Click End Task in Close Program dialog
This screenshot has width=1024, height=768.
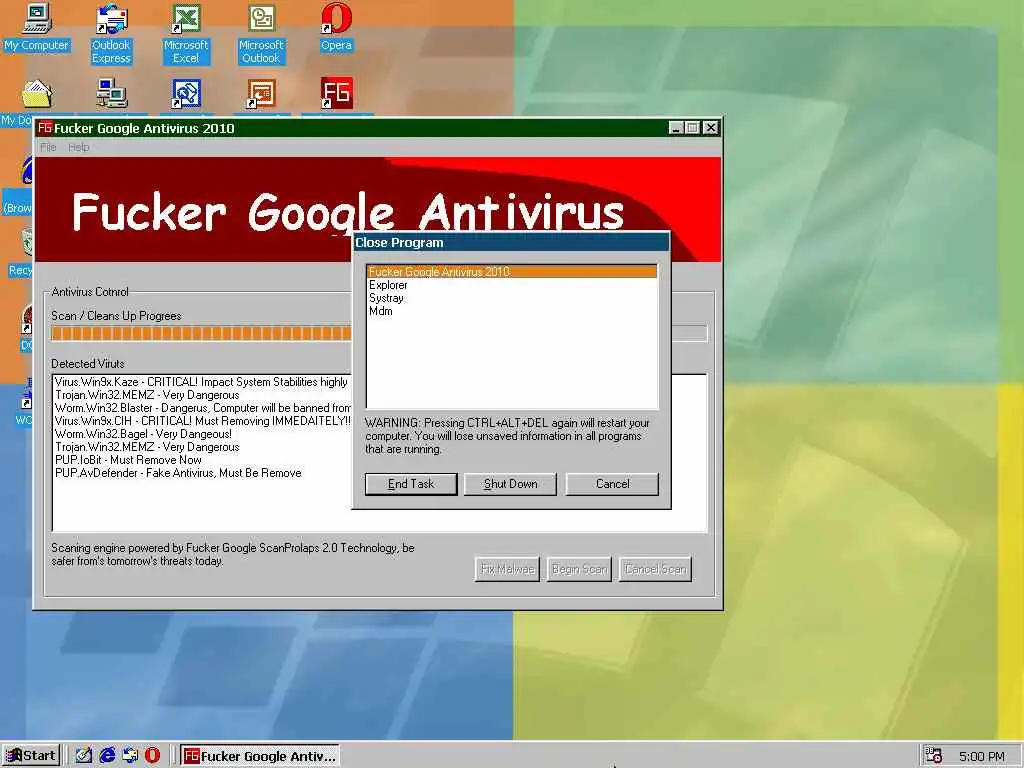click(x=411, y=484)
